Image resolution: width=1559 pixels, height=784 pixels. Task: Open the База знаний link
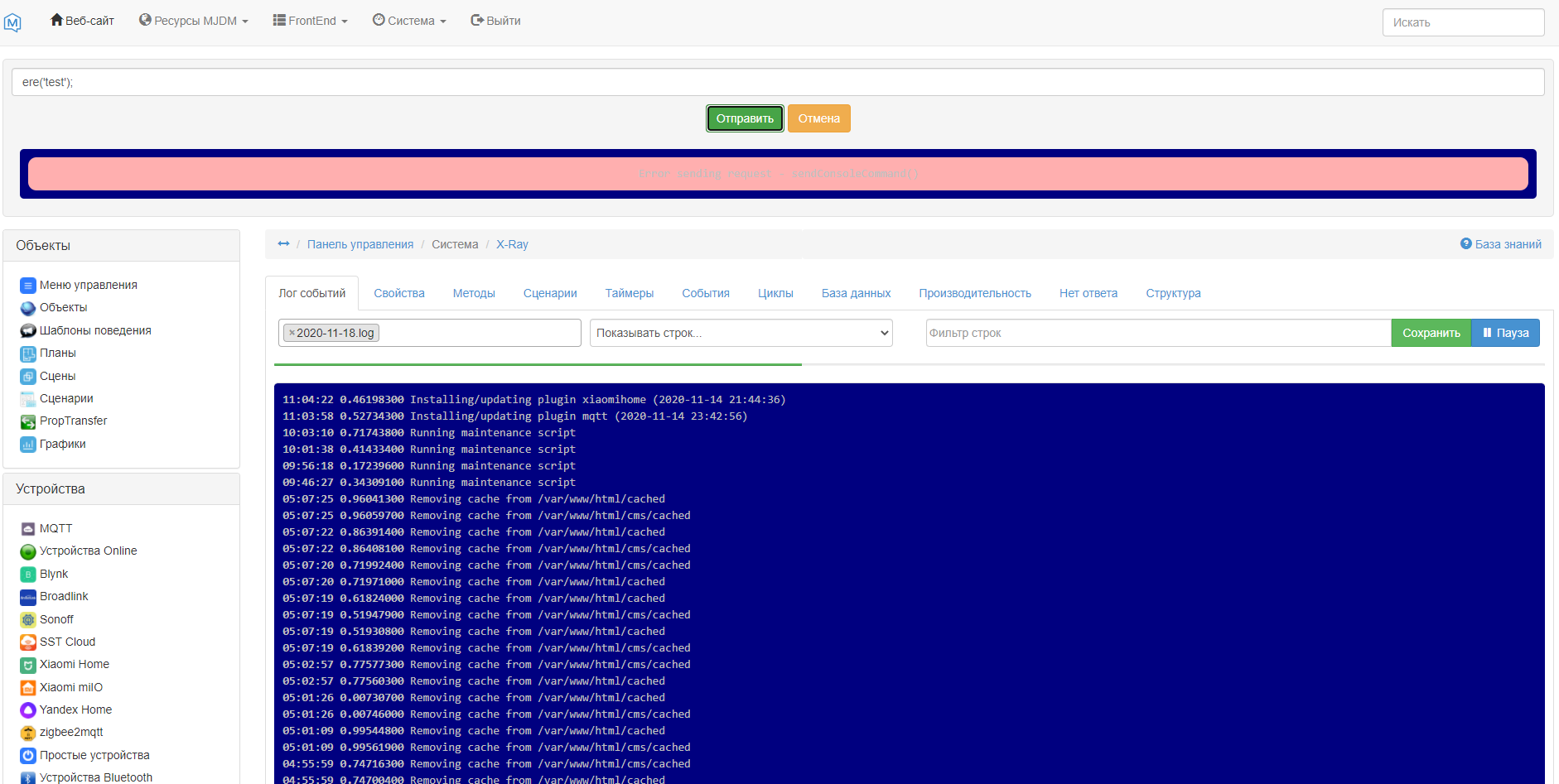[1500, 244]
